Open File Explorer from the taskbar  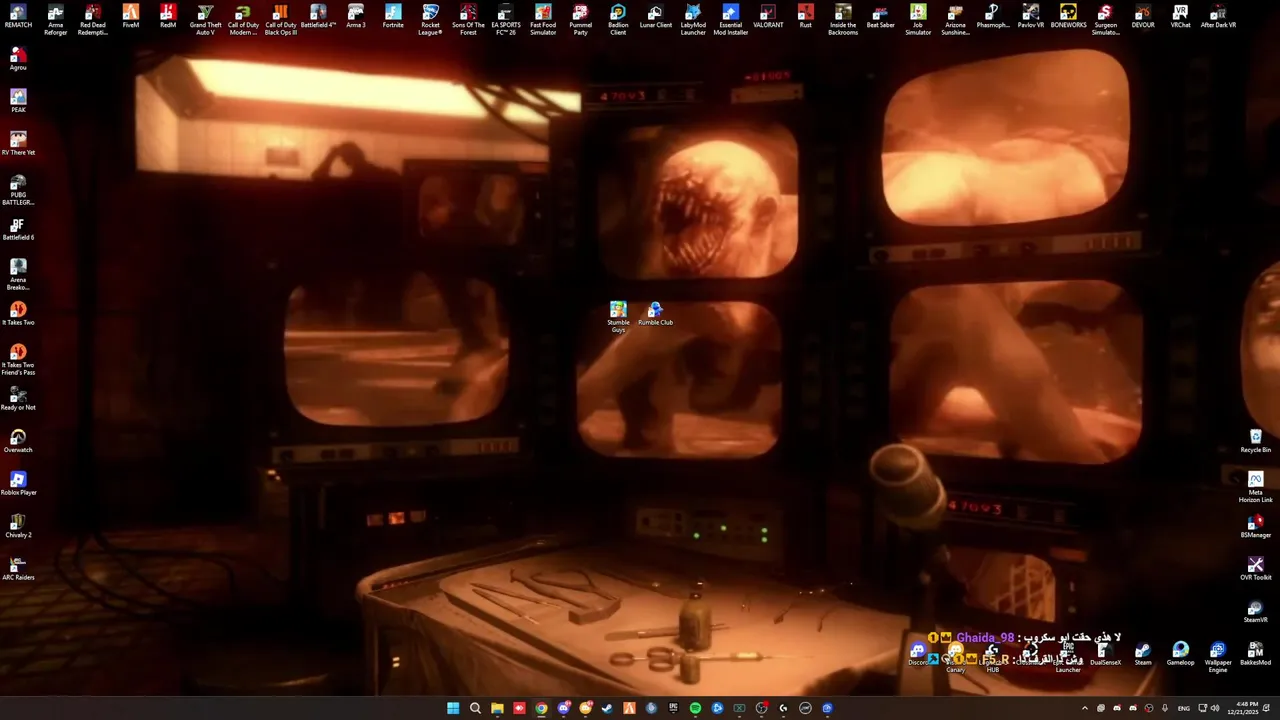(x=497, y=708)
